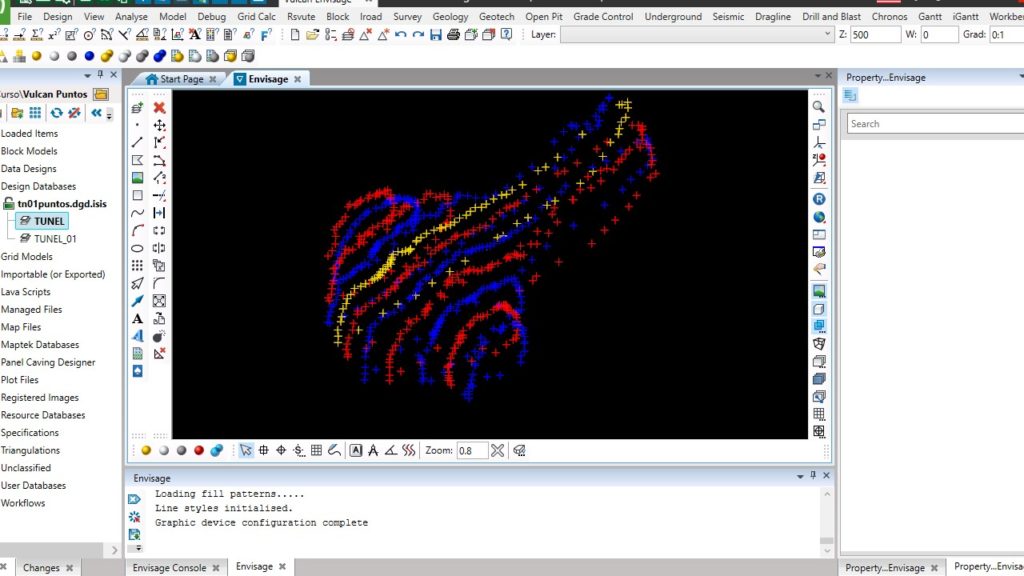Choose the move object tool

(159, 125)
